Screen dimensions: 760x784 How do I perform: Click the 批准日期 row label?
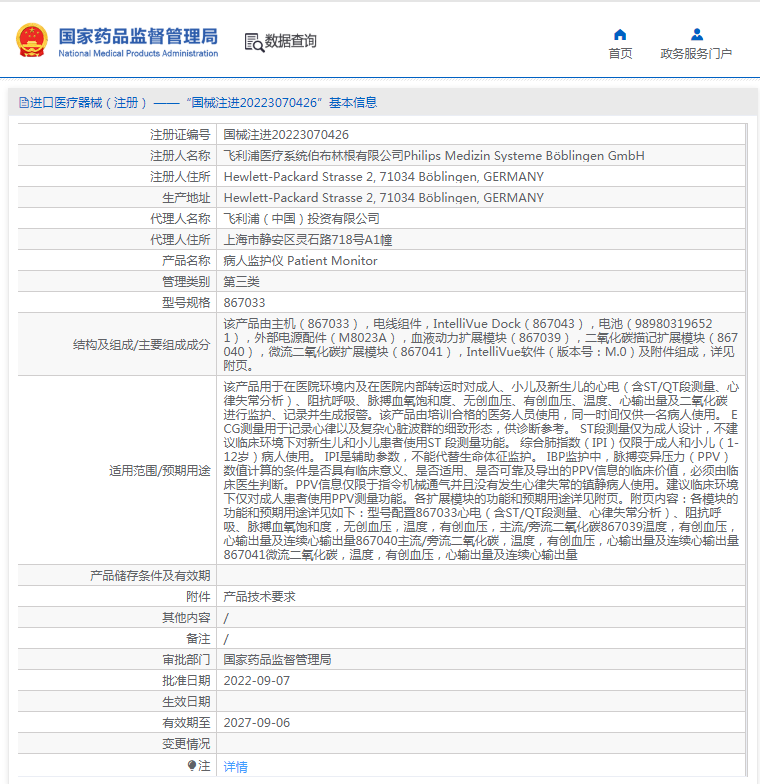(x=186, y=680)
